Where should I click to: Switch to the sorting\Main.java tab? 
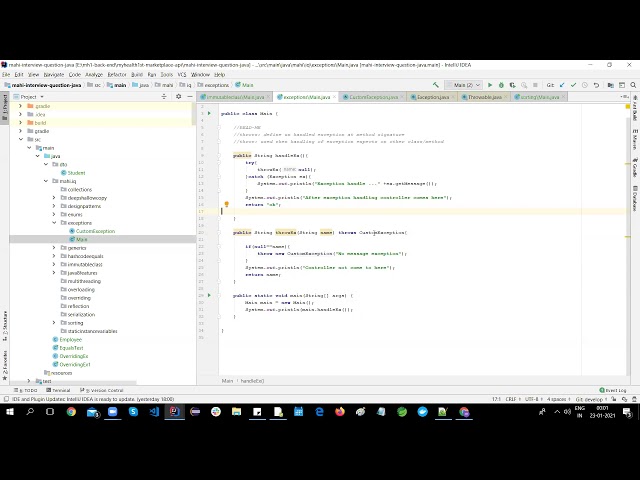pos(537,97)
